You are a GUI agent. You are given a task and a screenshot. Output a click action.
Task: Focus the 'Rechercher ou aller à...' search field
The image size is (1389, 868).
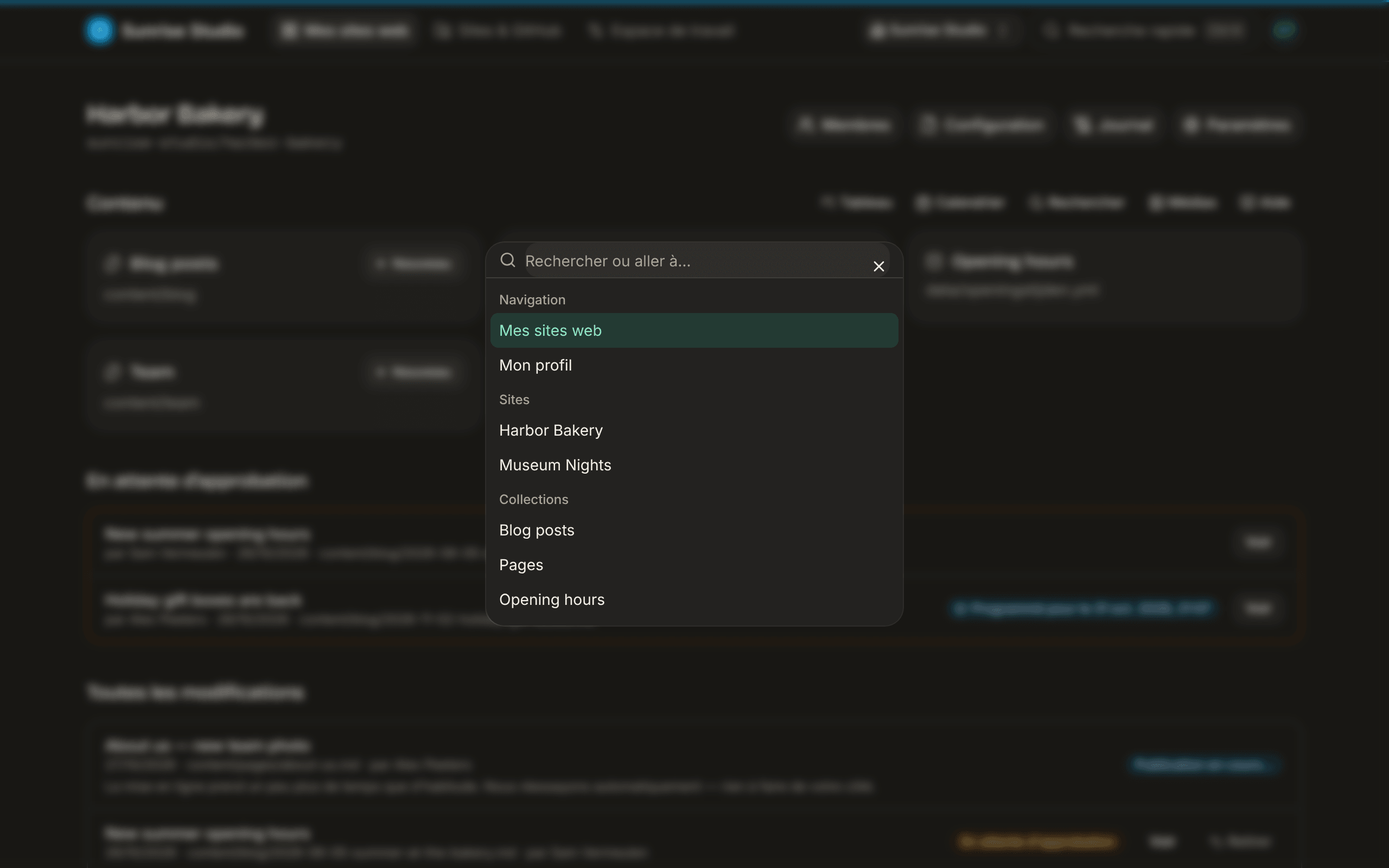706,260
